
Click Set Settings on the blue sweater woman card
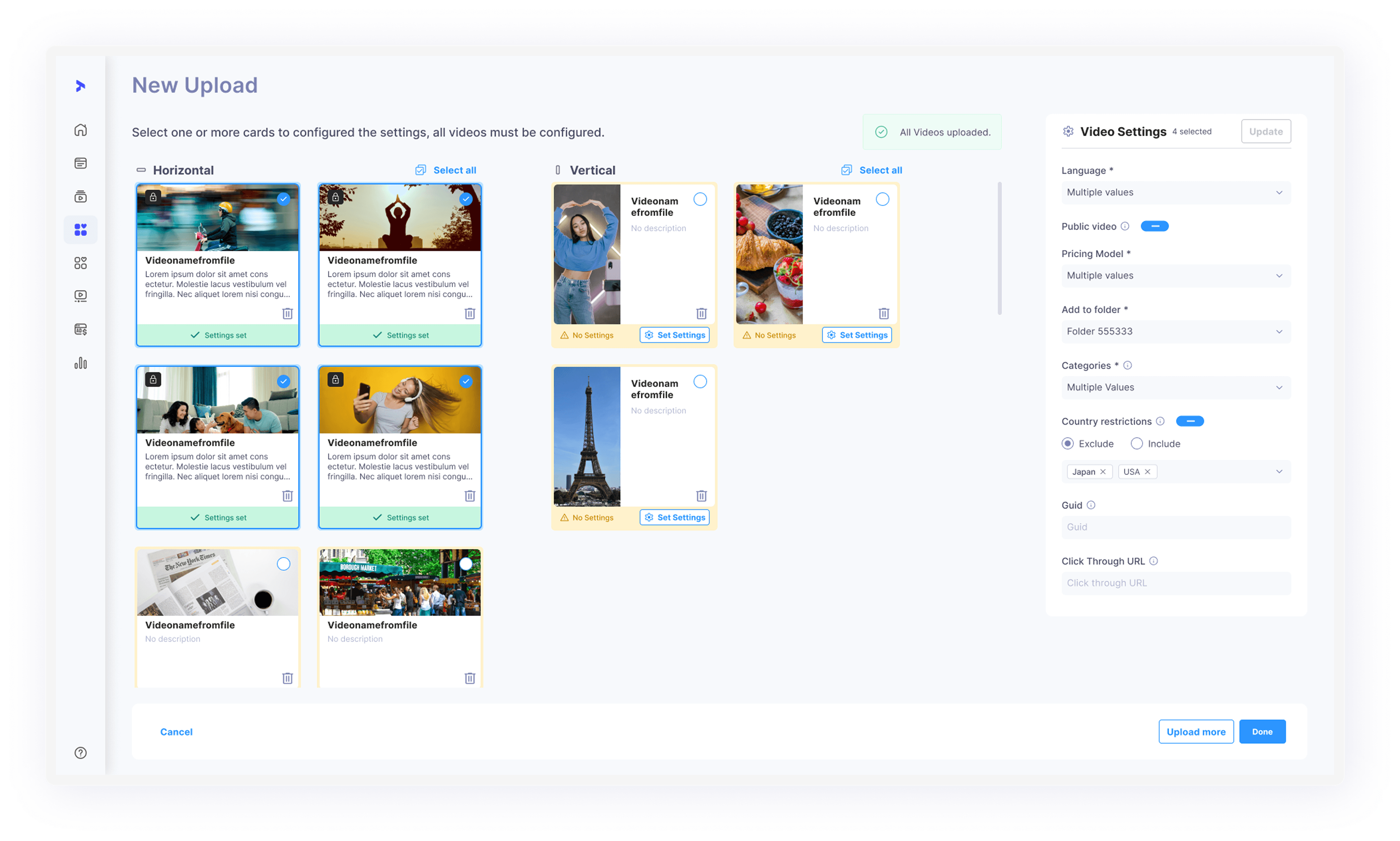(x=674, y=335)
